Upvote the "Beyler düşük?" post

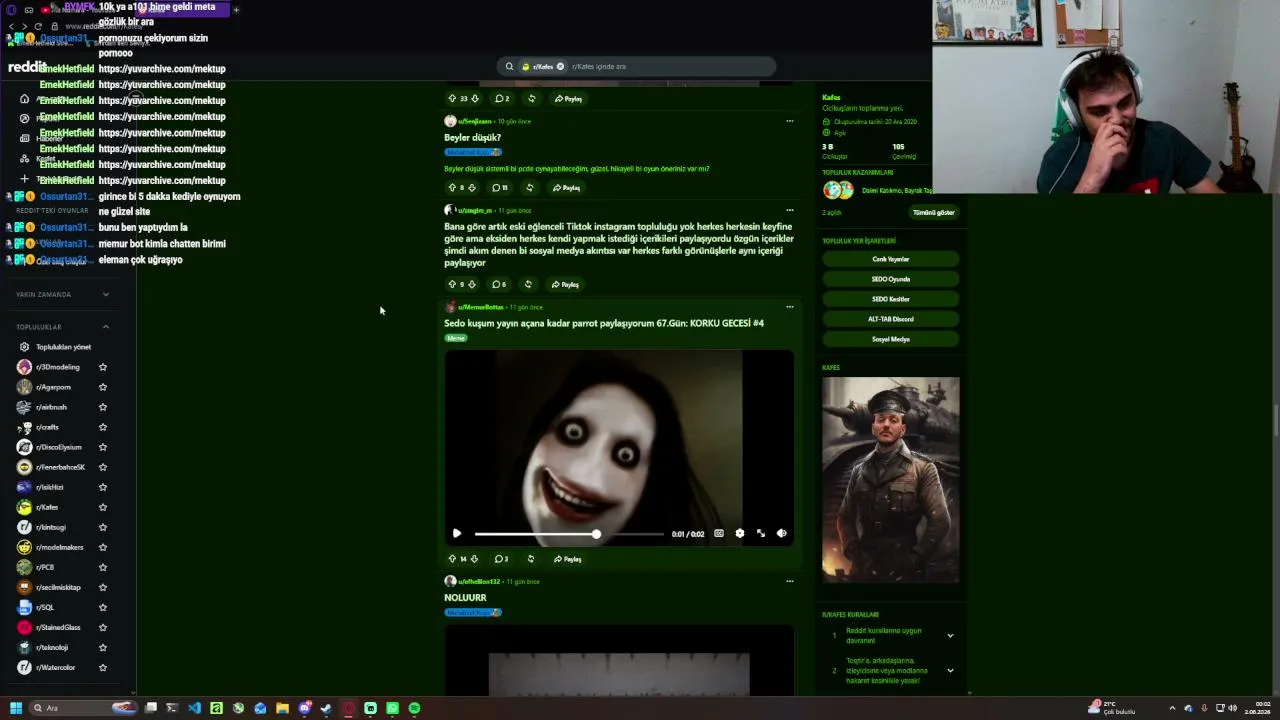click(452, 188)
